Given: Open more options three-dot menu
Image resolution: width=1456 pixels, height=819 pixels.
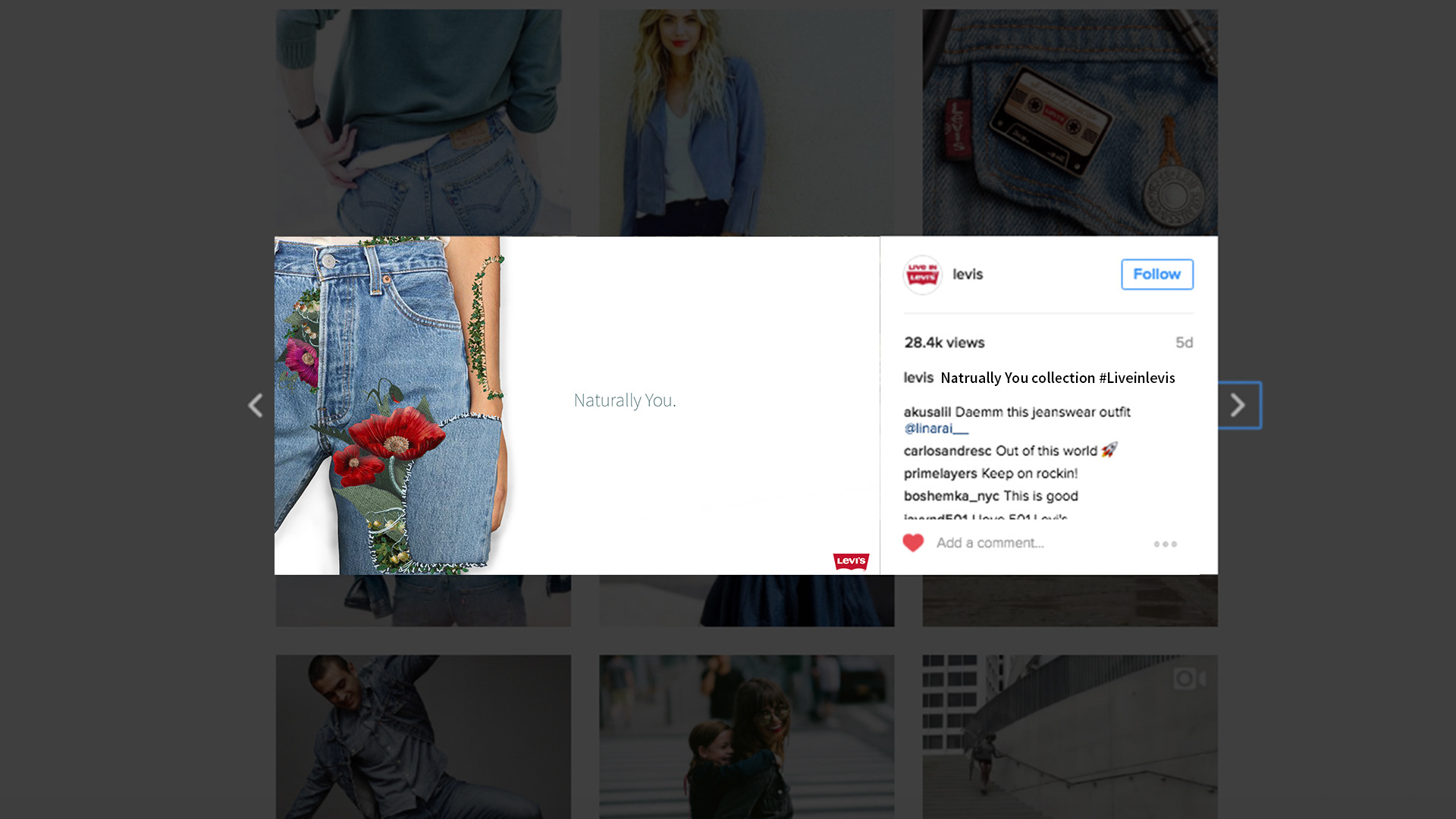Looking at the screenshot, I should pos(1166,544).
